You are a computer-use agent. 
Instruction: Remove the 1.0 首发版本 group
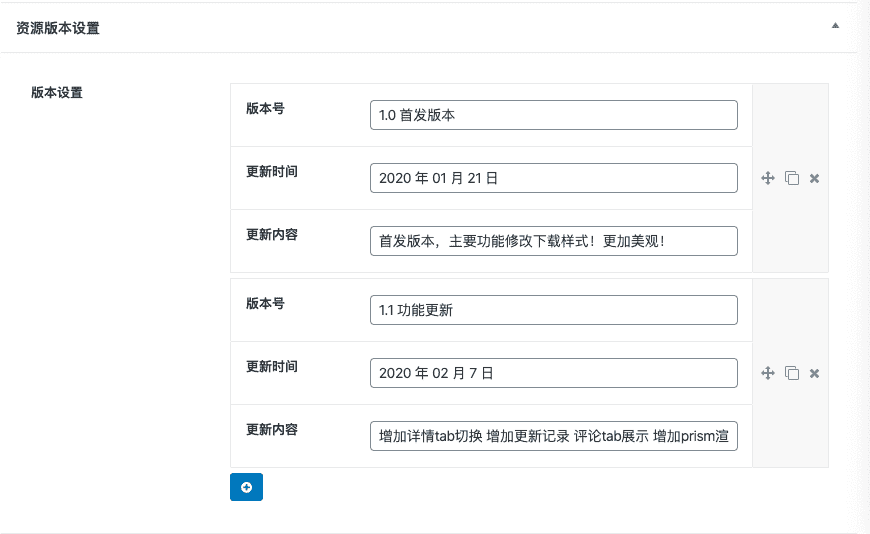(x=815, y=178)
